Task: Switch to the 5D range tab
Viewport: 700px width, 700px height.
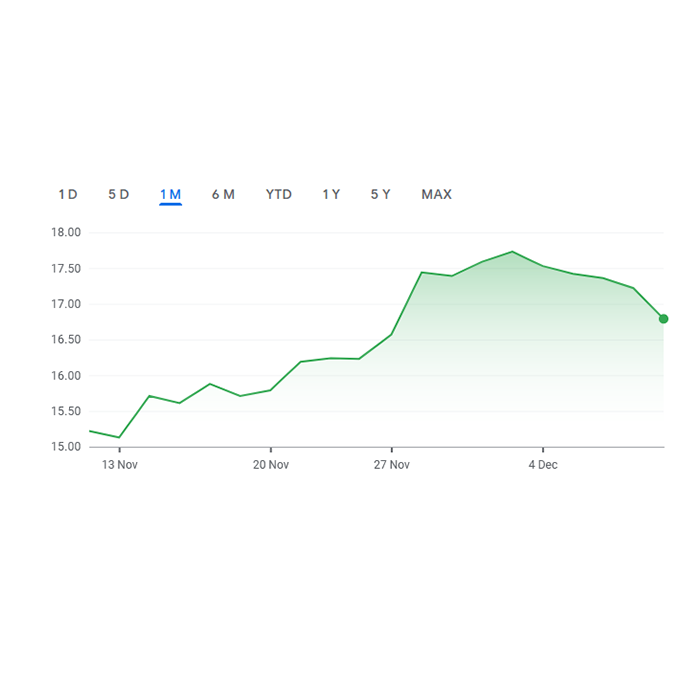Action: click(119, 194)
